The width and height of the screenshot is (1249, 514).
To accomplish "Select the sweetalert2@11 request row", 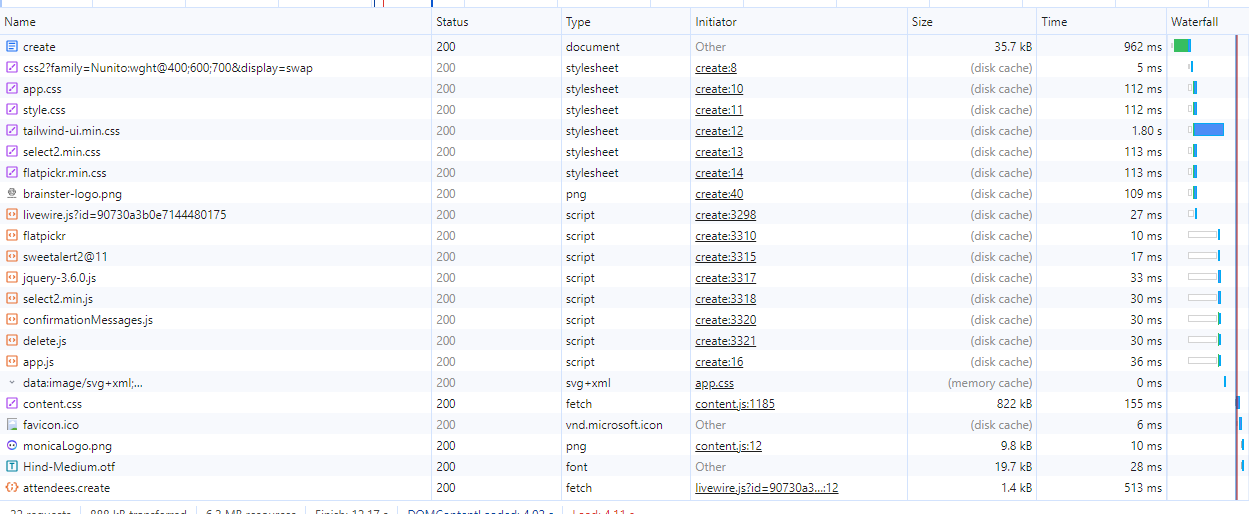I will click(x=65, y=257).
